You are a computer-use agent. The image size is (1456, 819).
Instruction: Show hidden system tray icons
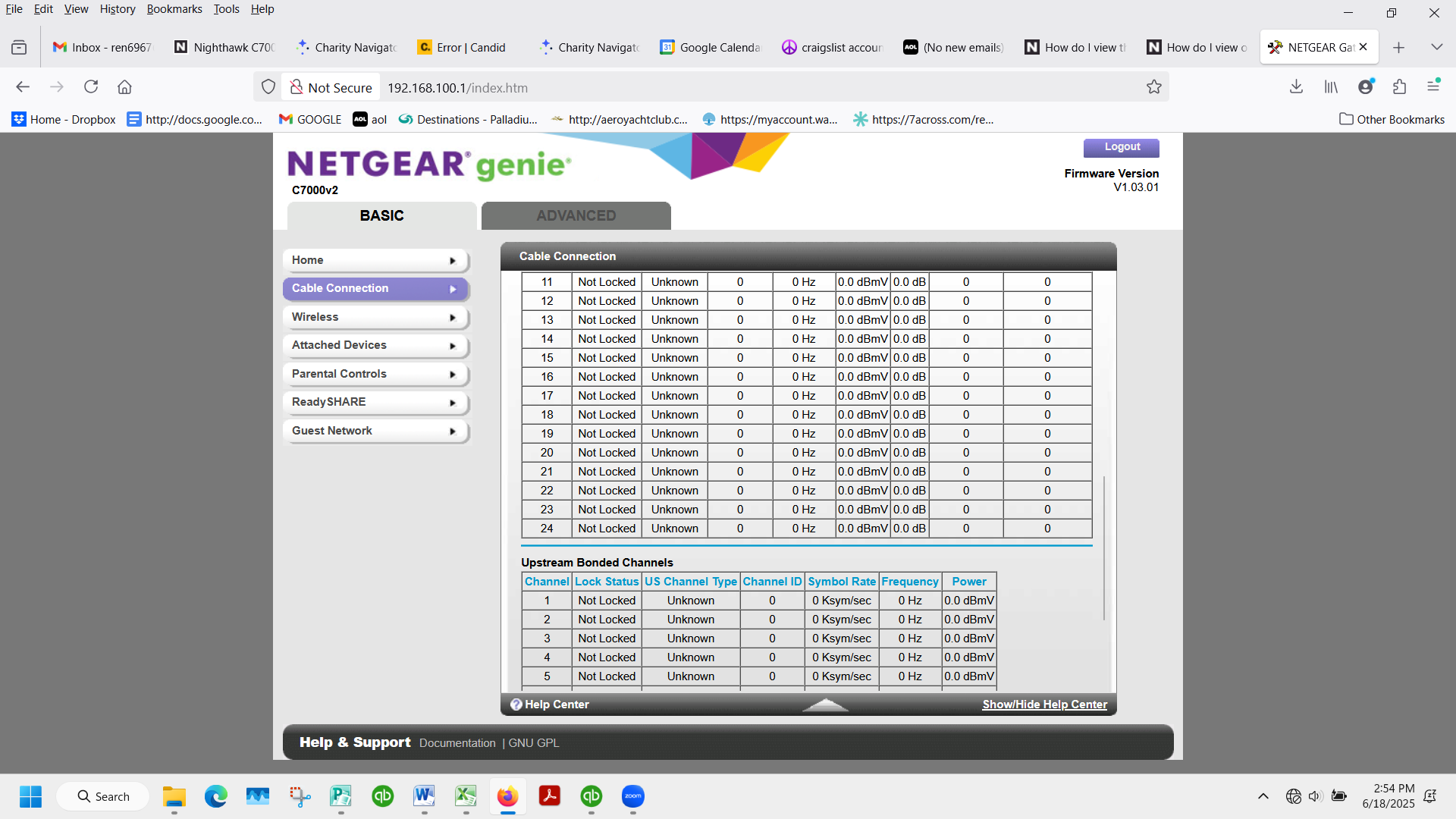[x=1263, y=796]
